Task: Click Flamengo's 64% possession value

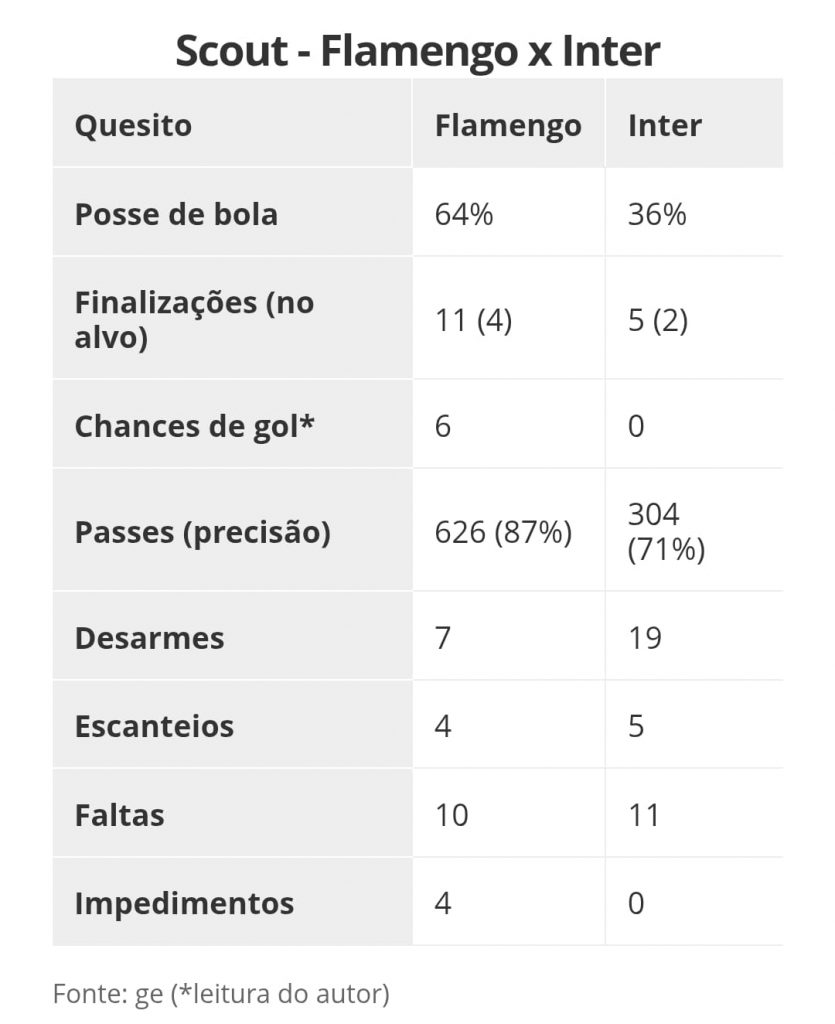Action: click(464, 214)
